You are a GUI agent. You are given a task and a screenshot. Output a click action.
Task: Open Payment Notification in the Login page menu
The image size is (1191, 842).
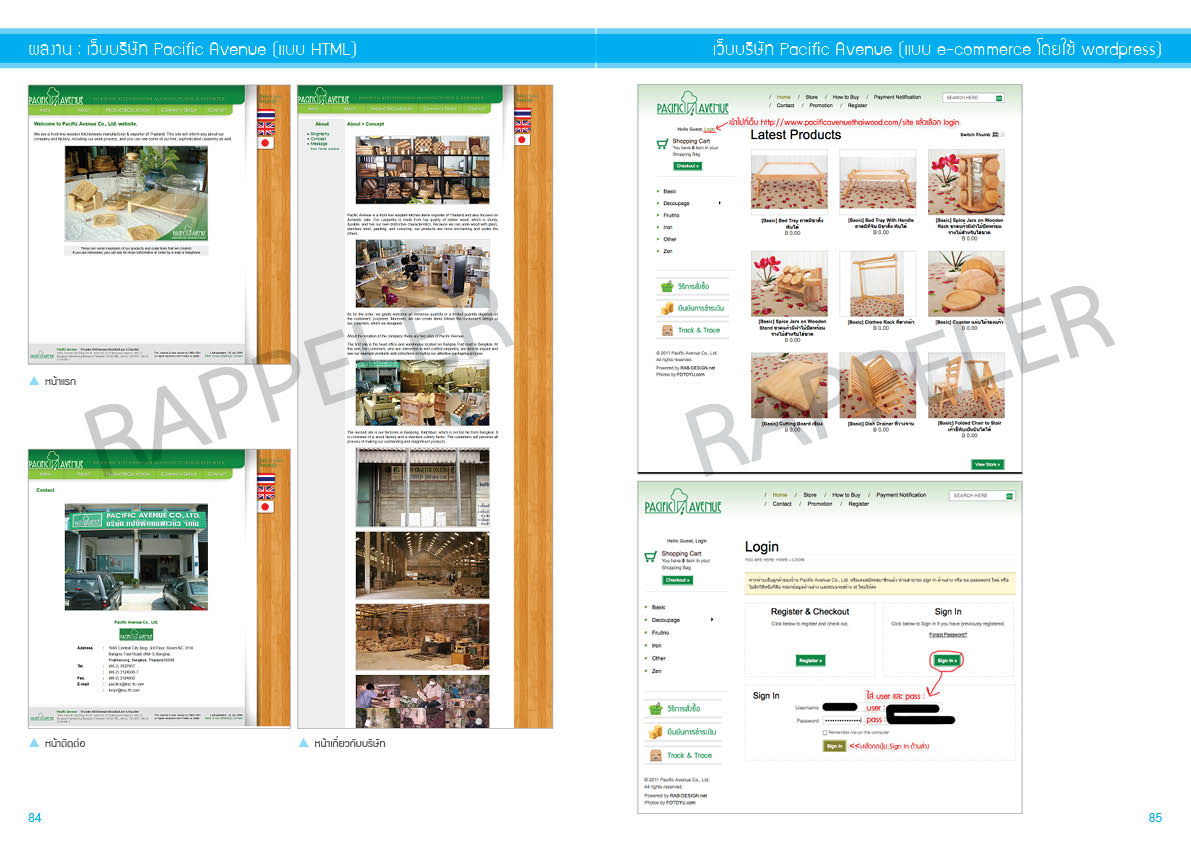pos(901,495)
